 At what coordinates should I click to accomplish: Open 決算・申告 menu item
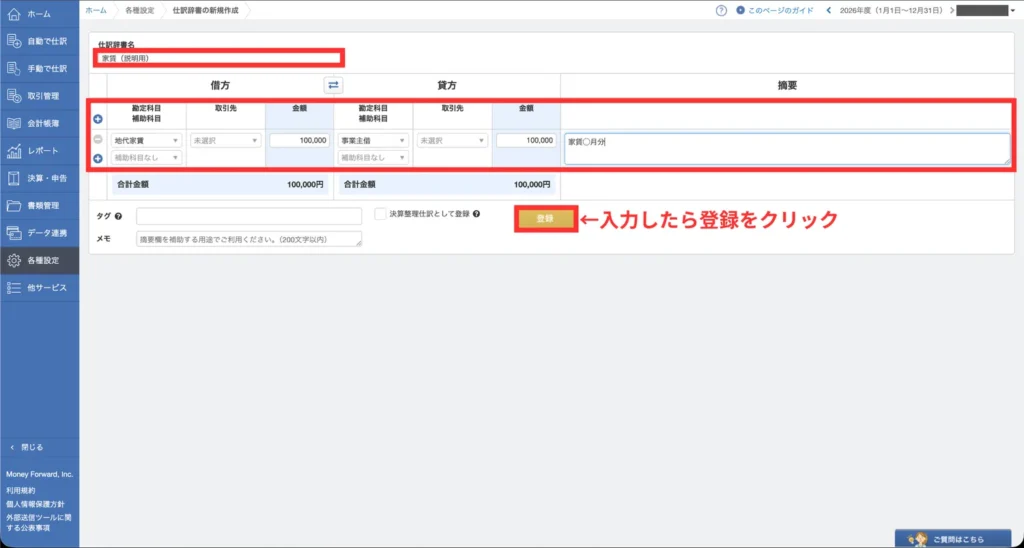[x=39, y=178]
